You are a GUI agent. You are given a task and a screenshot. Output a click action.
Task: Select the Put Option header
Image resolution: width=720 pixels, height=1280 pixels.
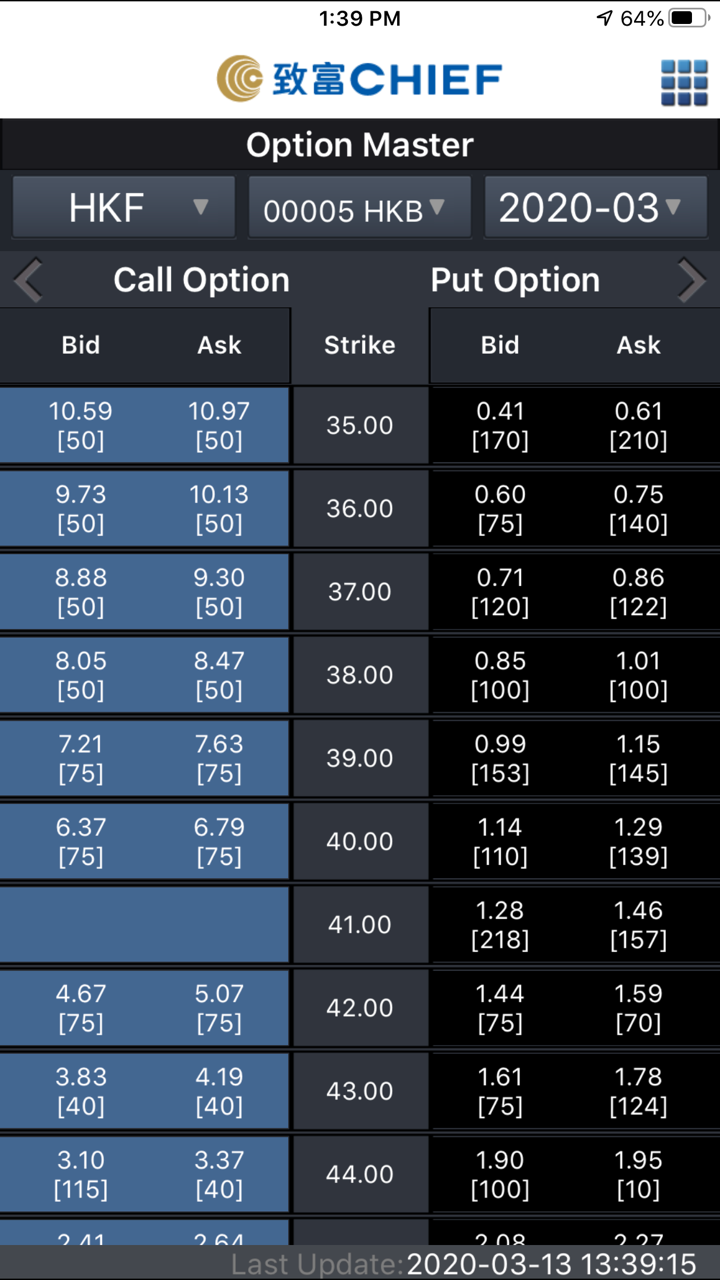[x=515, y=281]
